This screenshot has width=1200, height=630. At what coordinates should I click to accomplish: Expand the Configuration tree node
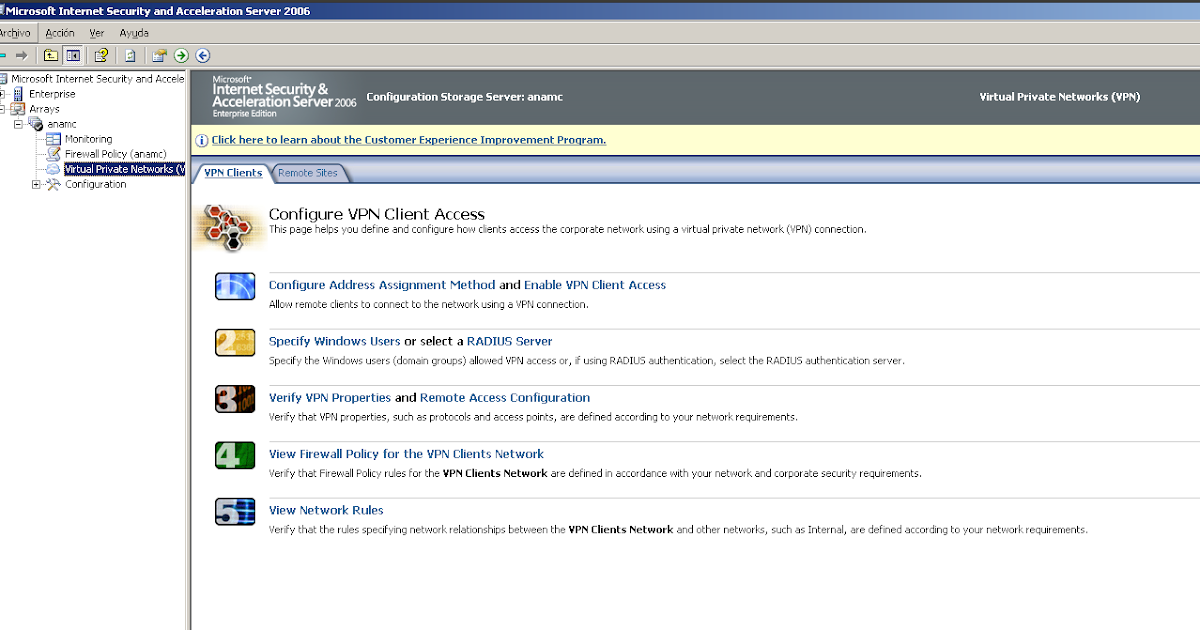coord(37,184)
